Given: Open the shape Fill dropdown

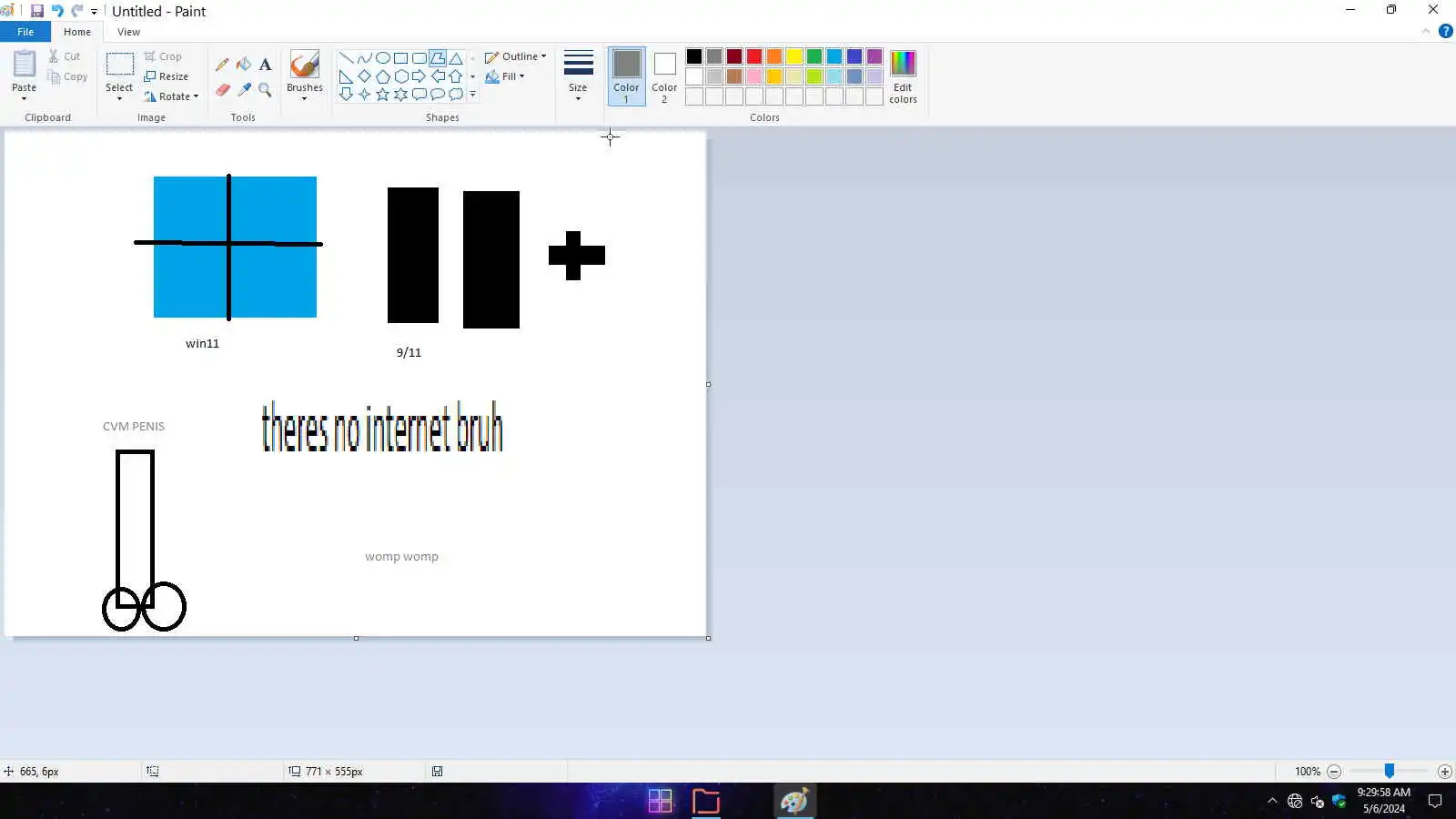Looking at the screenshot, I should tap(505, 76).
